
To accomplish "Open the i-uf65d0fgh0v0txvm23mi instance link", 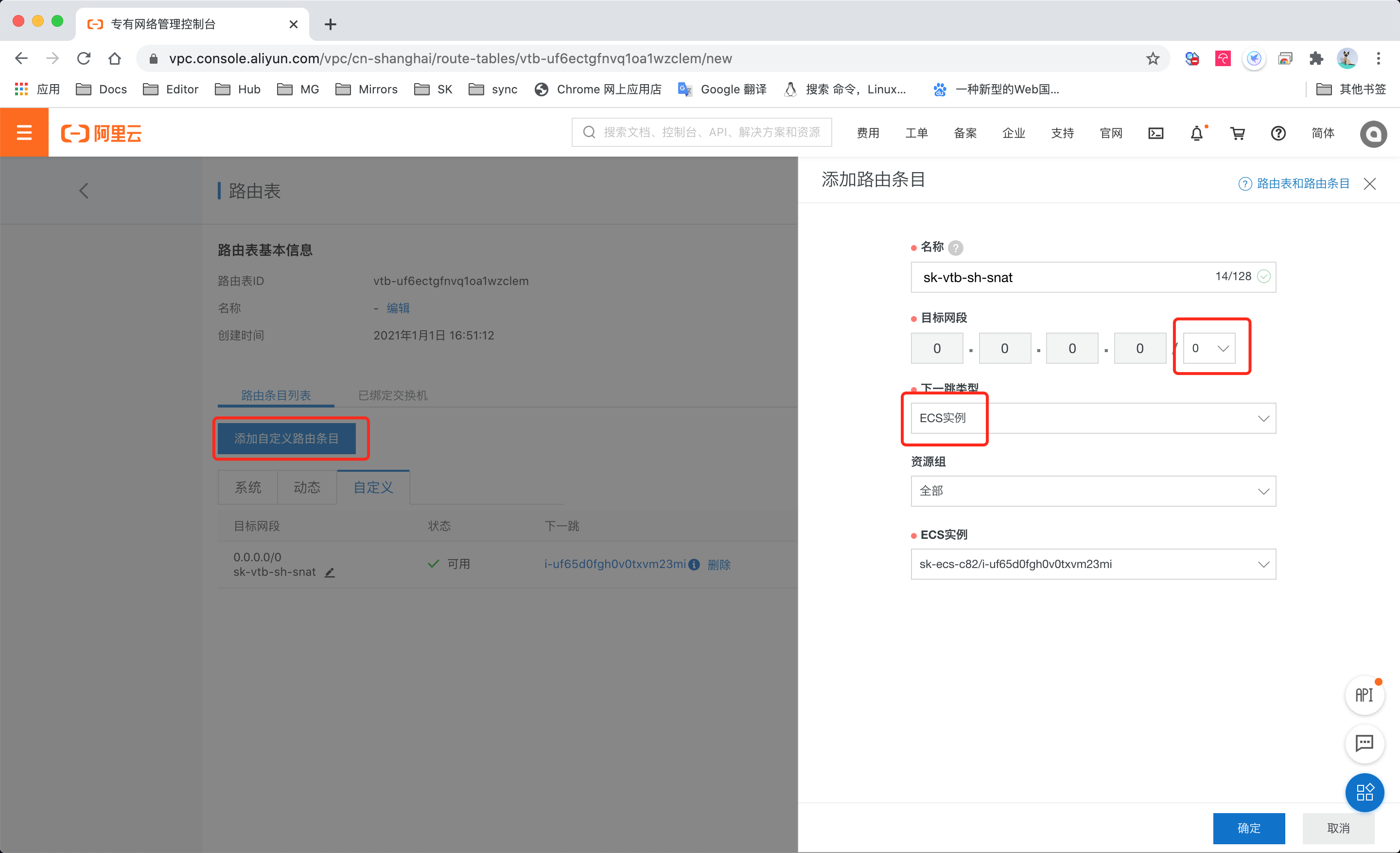I will [x=615, y=564].
